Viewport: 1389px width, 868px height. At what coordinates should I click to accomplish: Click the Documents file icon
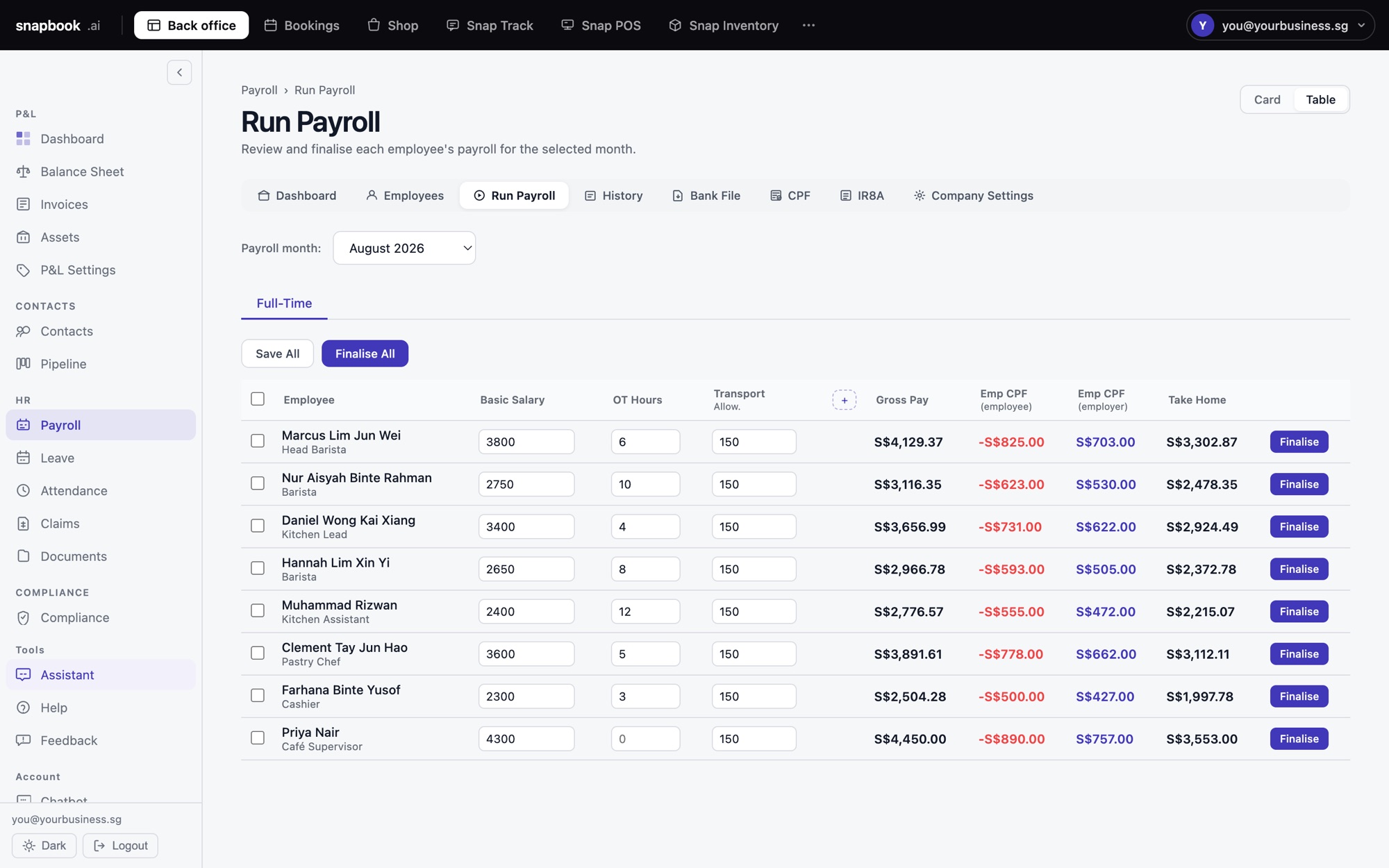(x=24, y=556)
